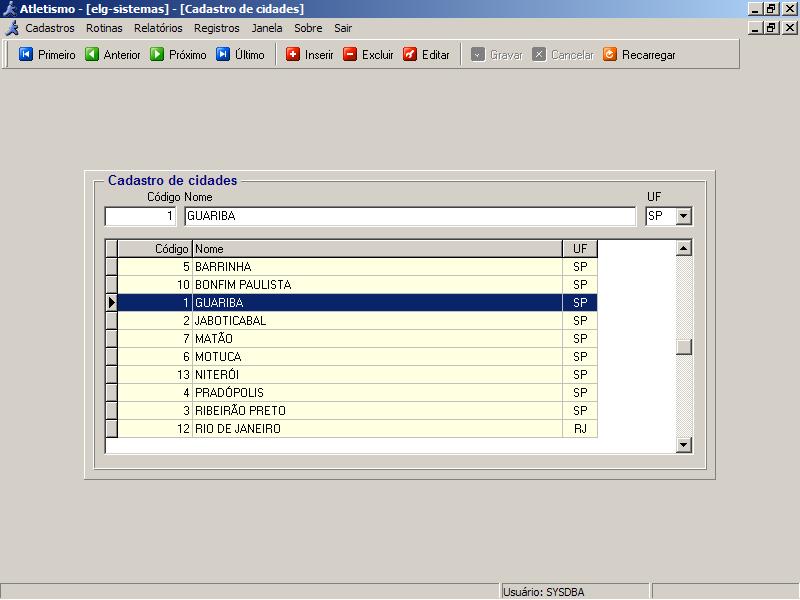Minimize the inner child window
This screenshot has width=800, height=600.
pyautogui.click(x=756, y=28)
